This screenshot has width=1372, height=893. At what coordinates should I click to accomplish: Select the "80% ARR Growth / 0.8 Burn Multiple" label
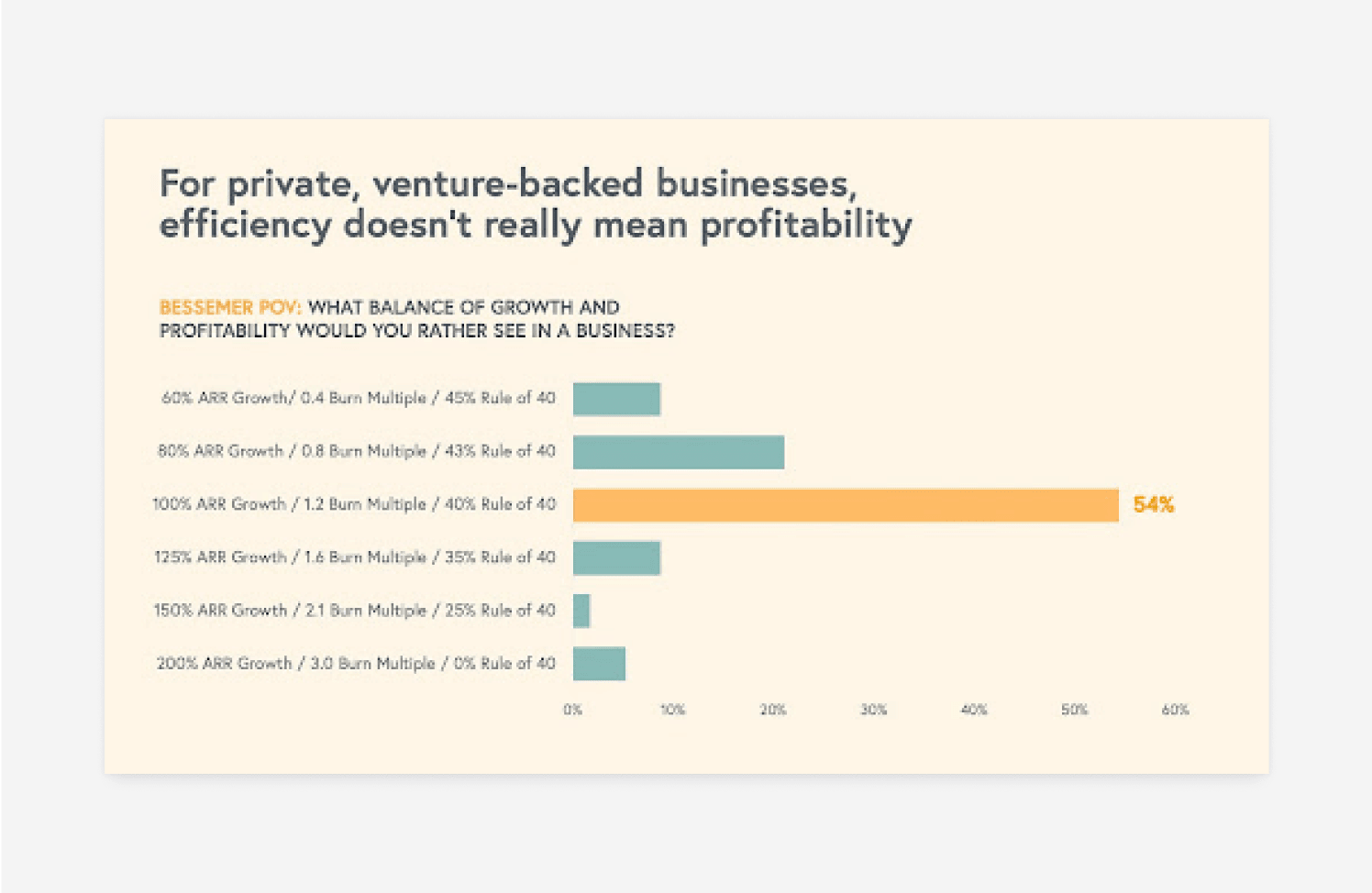[x=356, y=451]
